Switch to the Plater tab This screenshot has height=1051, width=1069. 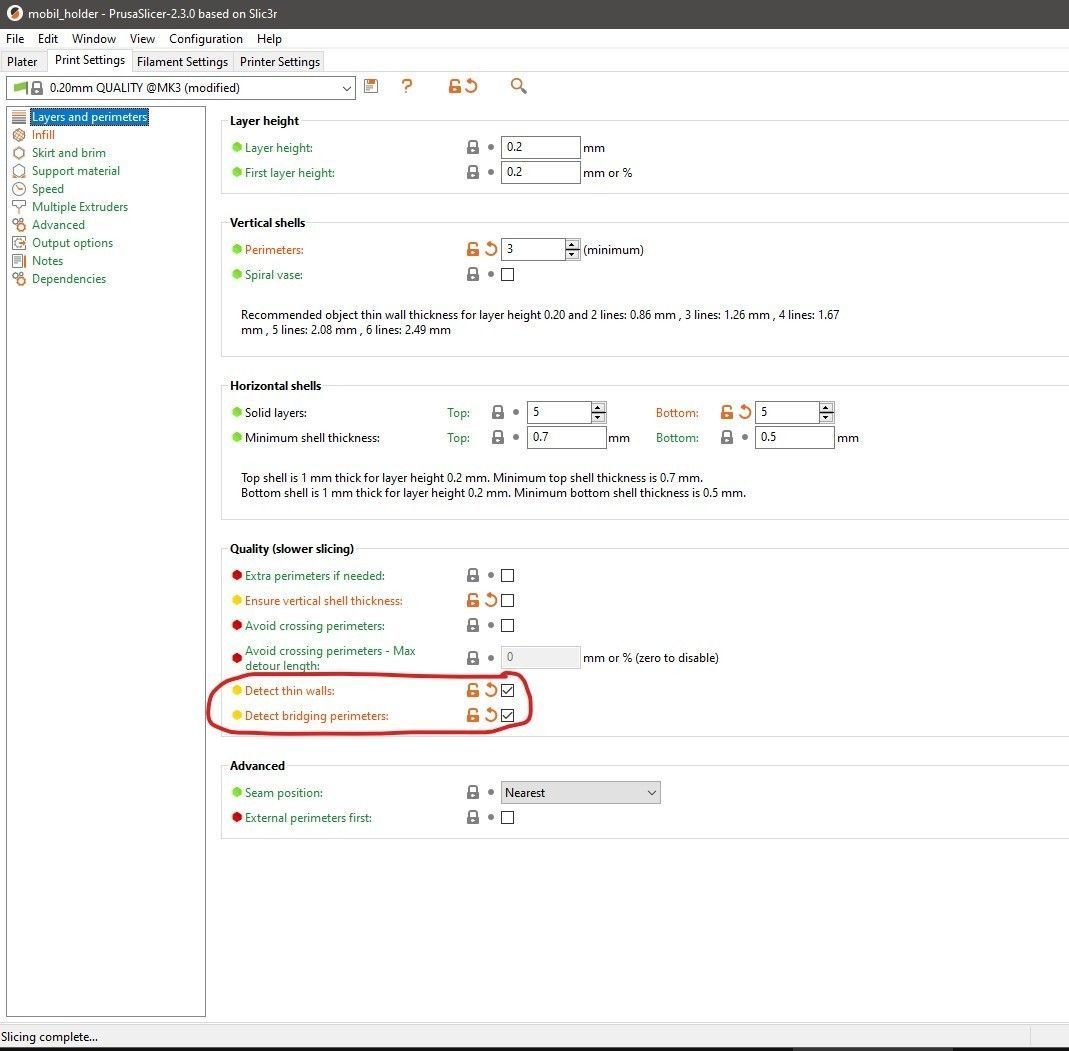[22, 62]
